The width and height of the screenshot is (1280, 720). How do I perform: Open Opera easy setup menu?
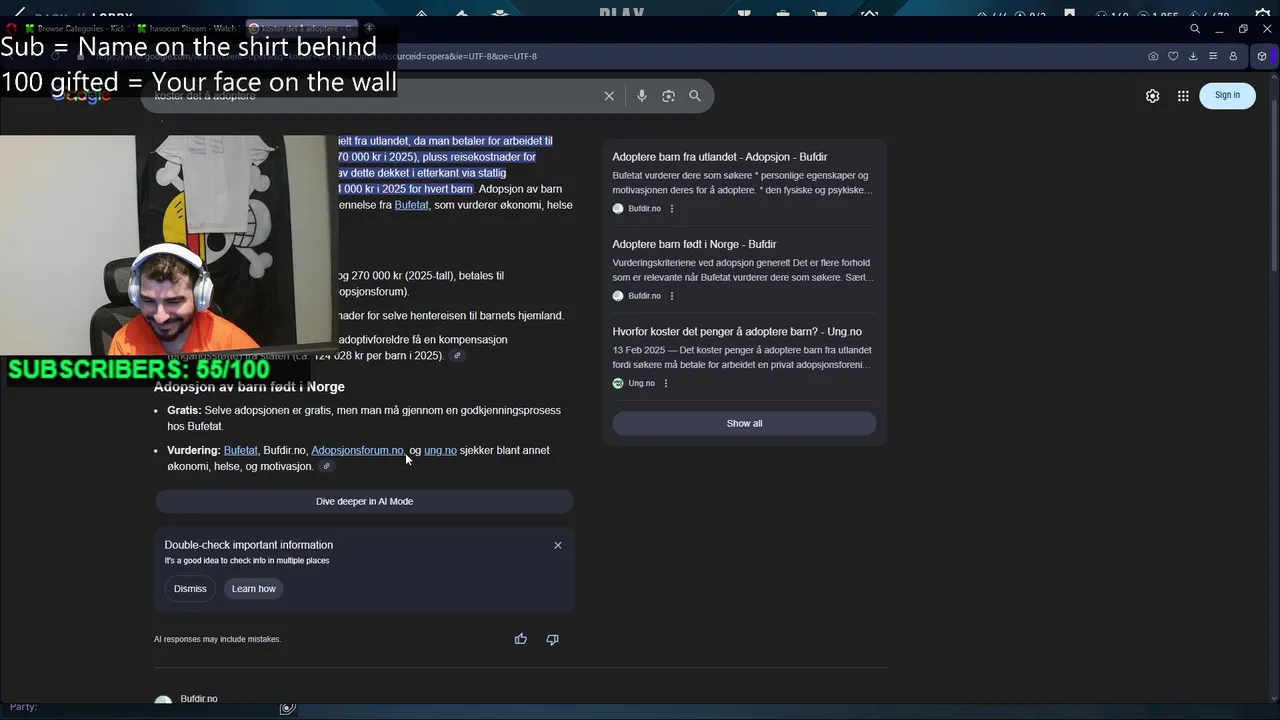[1213, 56]
